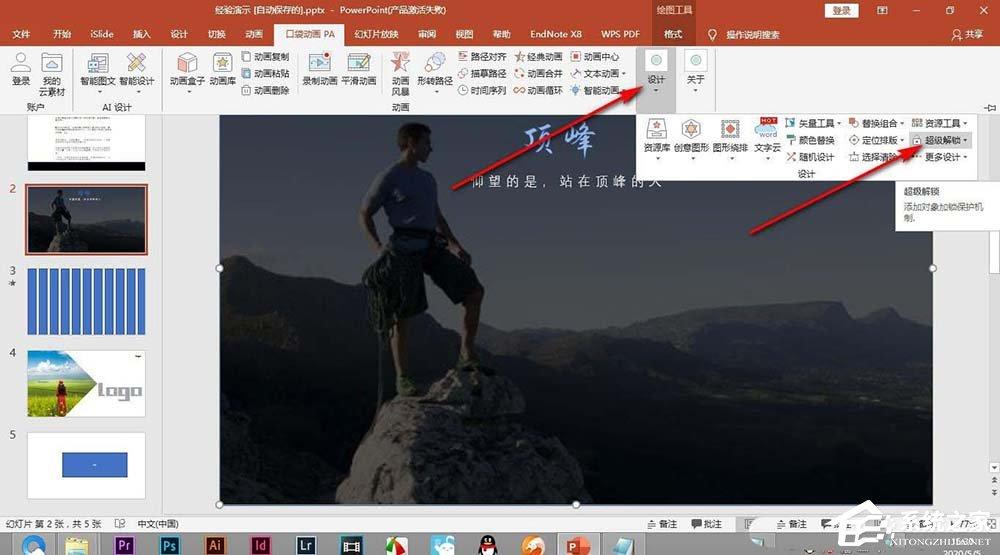Image resolution: width=1000 pixels, height=555 pixels.
Task: Click 动画粘贴 to paste animation
Action: (x=265, y=73)
